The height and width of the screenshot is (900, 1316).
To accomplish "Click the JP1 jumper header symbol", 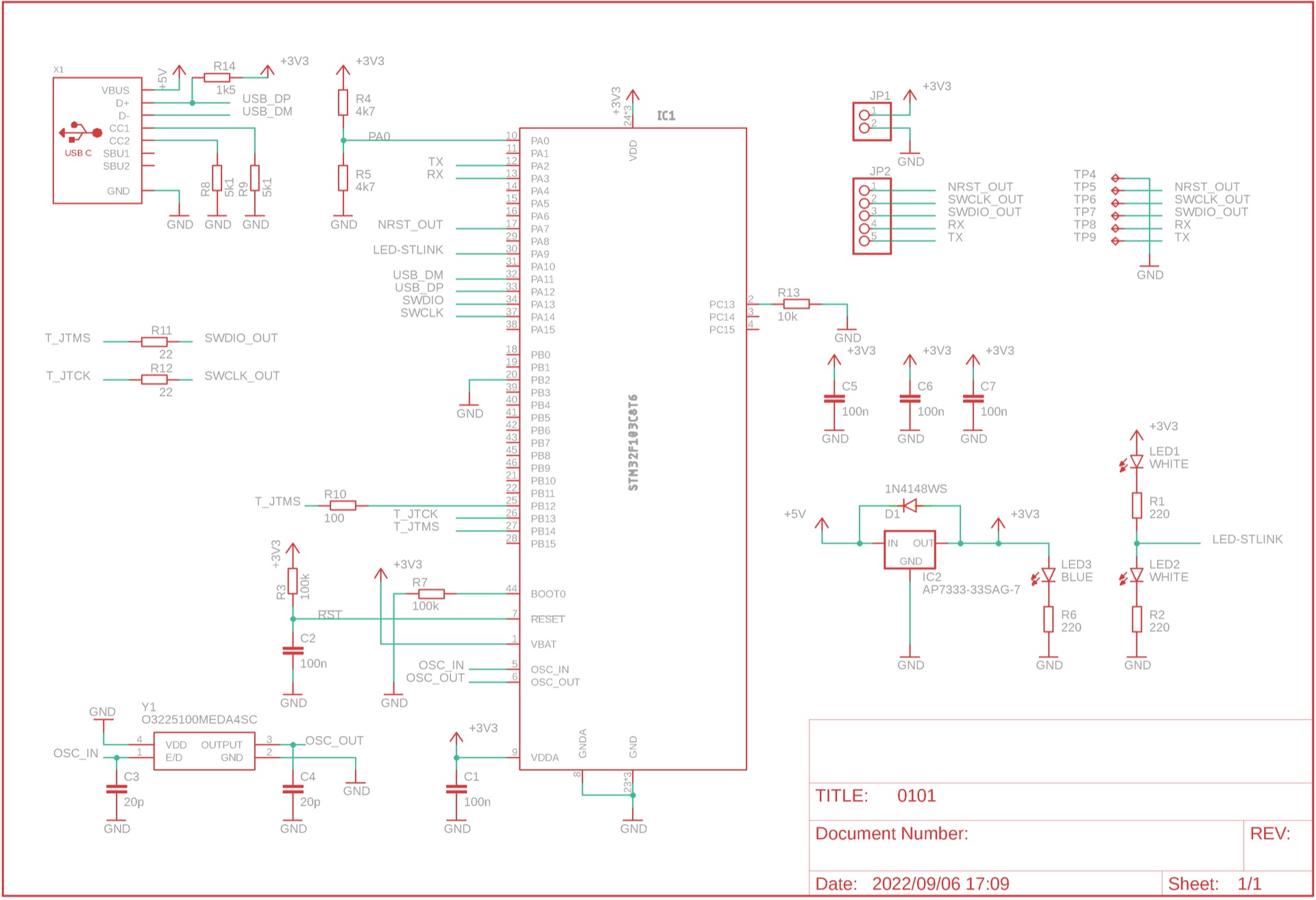I will click(x=871, y=121).
